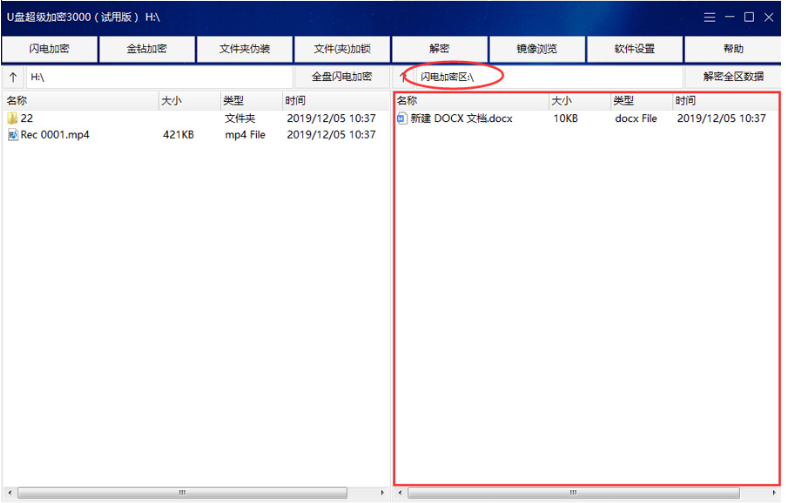Select the Rec 0001.mp4 file icon
Screen dimensions: 786x503
[x=12, y=135]
